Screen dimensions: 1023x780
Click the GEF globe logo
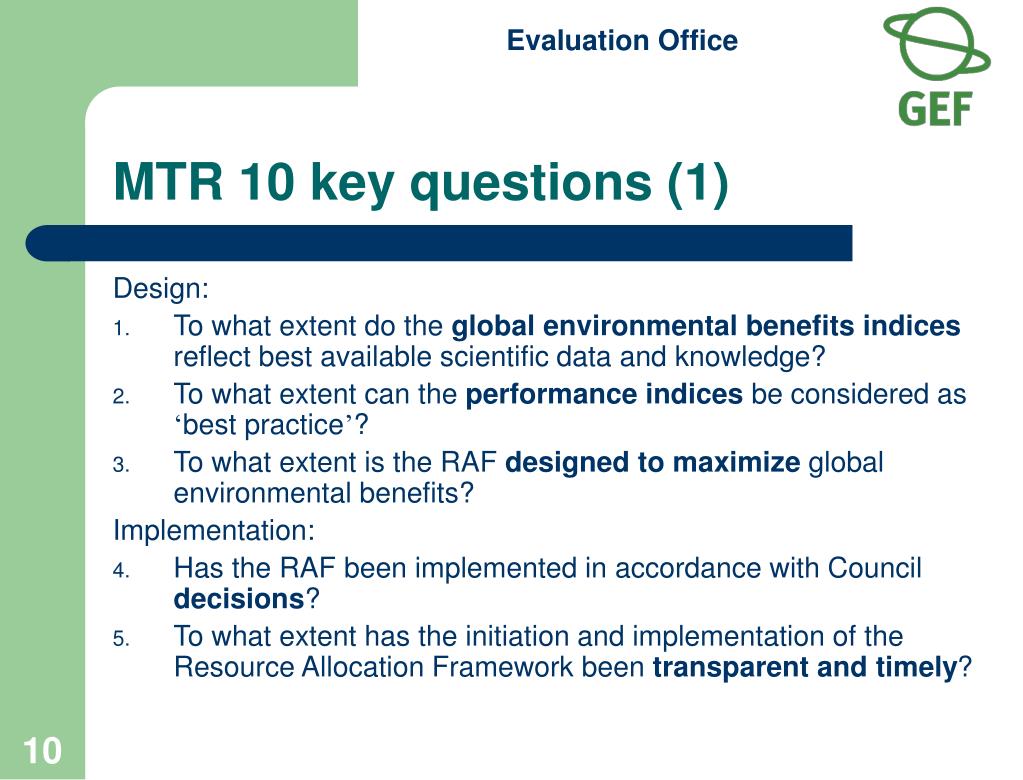(936, 67)
